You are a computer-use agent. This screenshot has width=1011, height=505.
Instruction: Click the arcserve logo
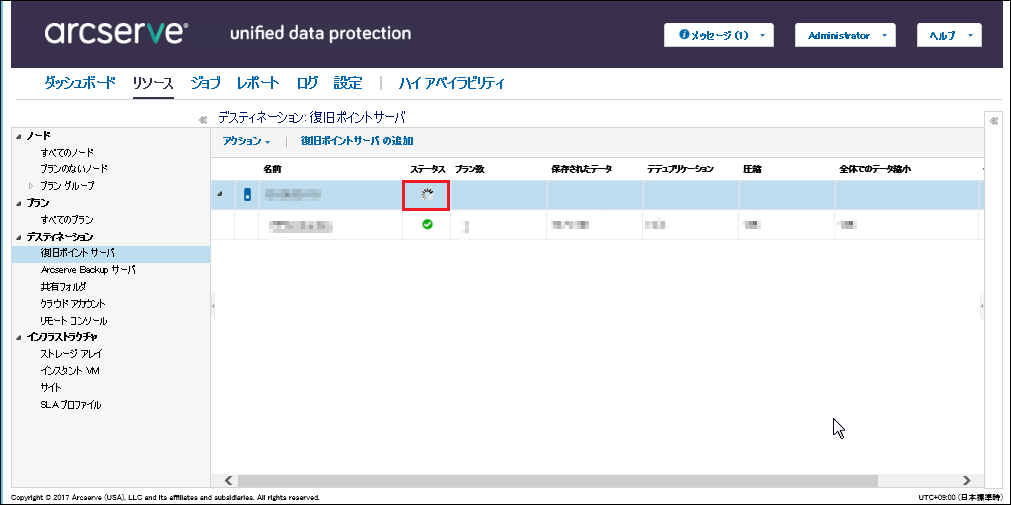(x=117, y=34)
